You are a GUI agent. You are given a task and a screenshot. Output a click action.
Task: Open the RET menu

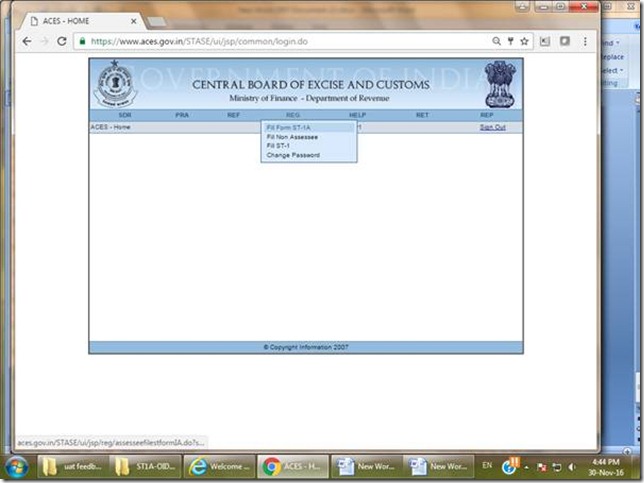(x=422, y=115)
